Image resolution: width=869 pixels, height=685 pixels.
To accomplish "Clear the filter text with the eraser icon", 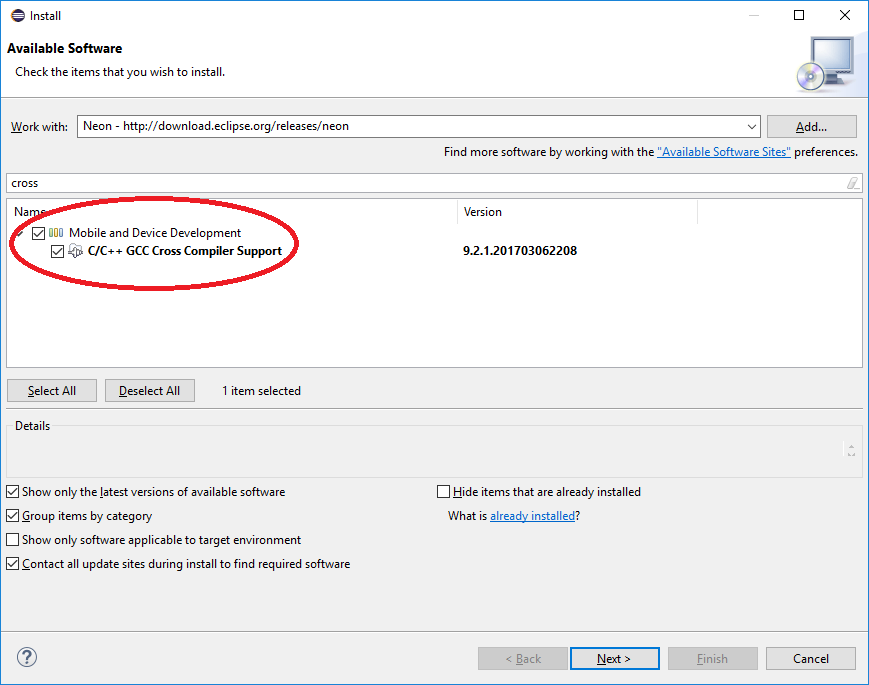I will tap(853, 183).
